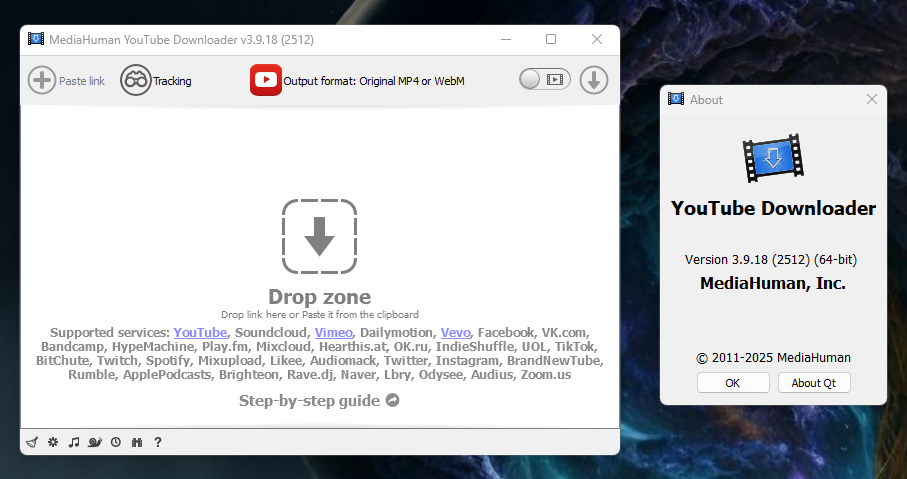Start all downloads with the arrow button
The image size is (907, 479).
coord(594,80)
